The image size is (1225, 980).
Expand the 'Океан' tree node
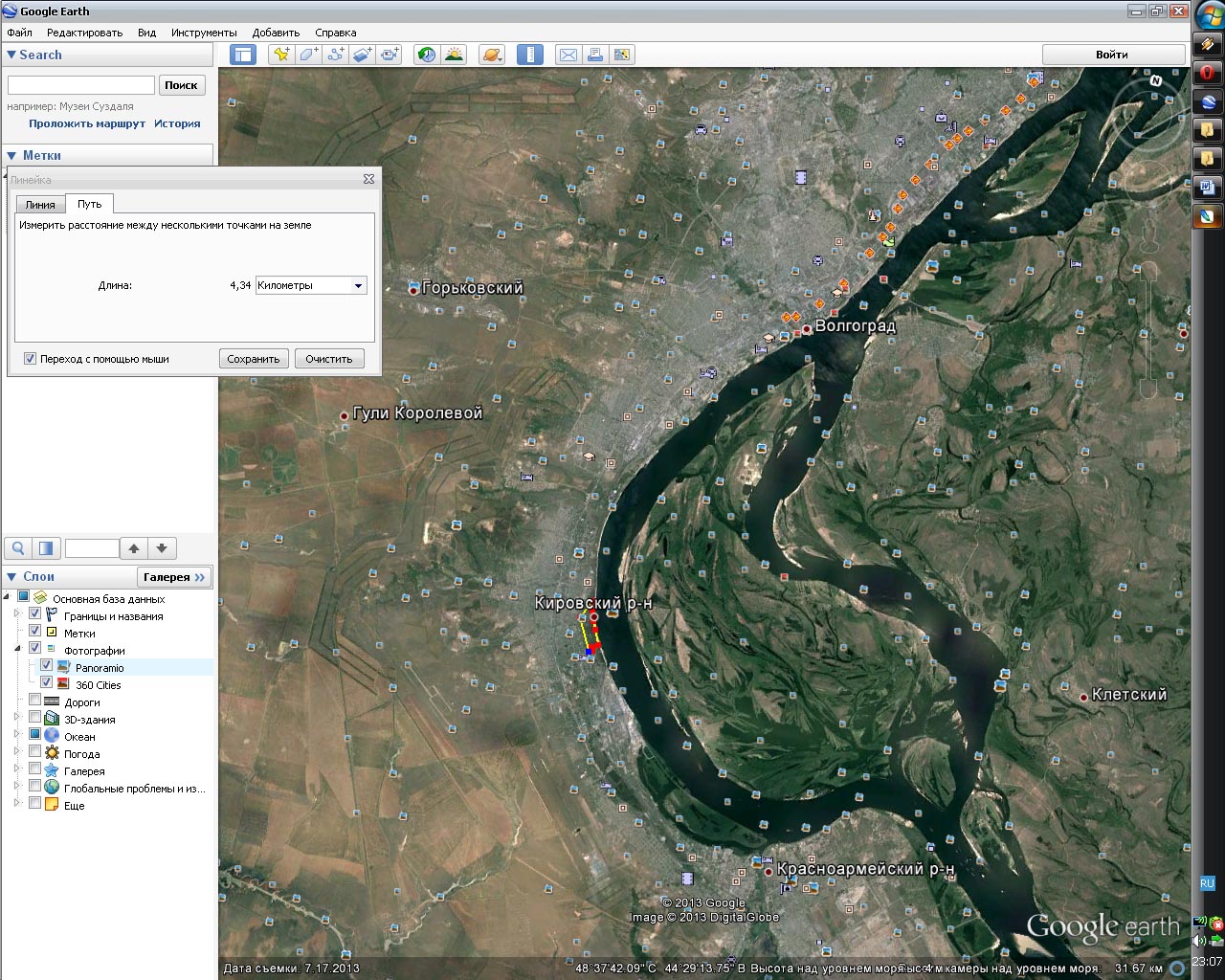16,736
